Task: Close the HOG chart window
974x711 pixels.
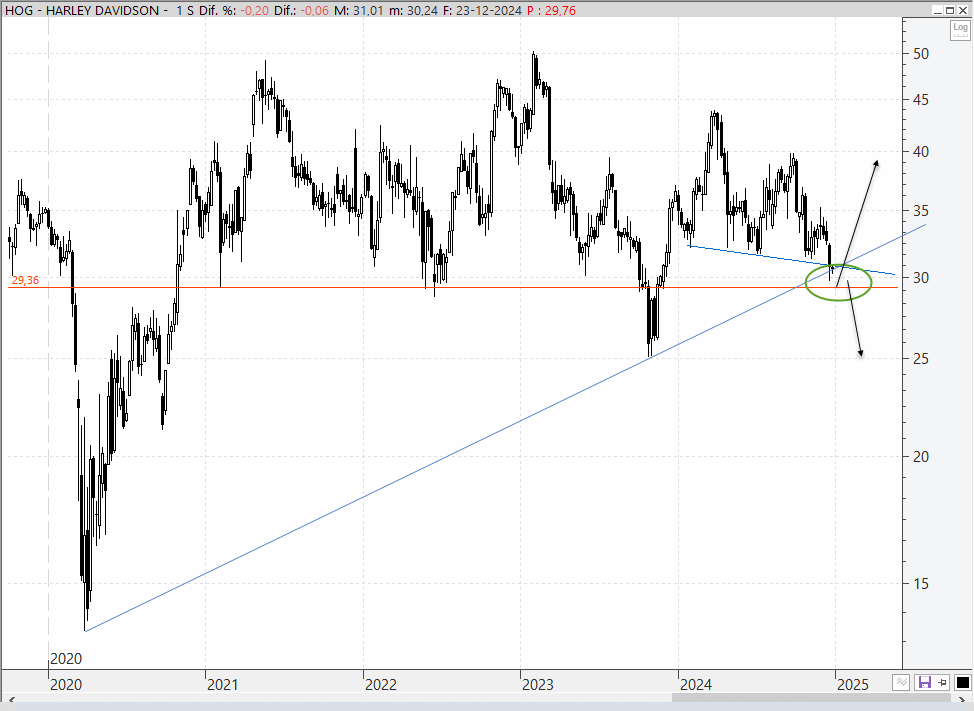Action: (962, 10)
